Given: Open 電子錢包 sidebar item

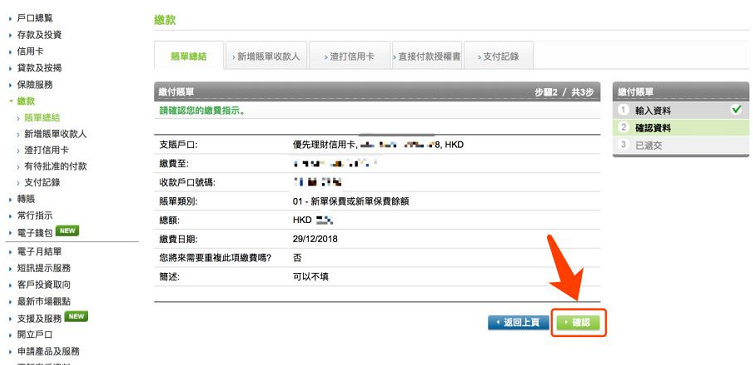Looking at the screenshot, I should tap(35, 233).
